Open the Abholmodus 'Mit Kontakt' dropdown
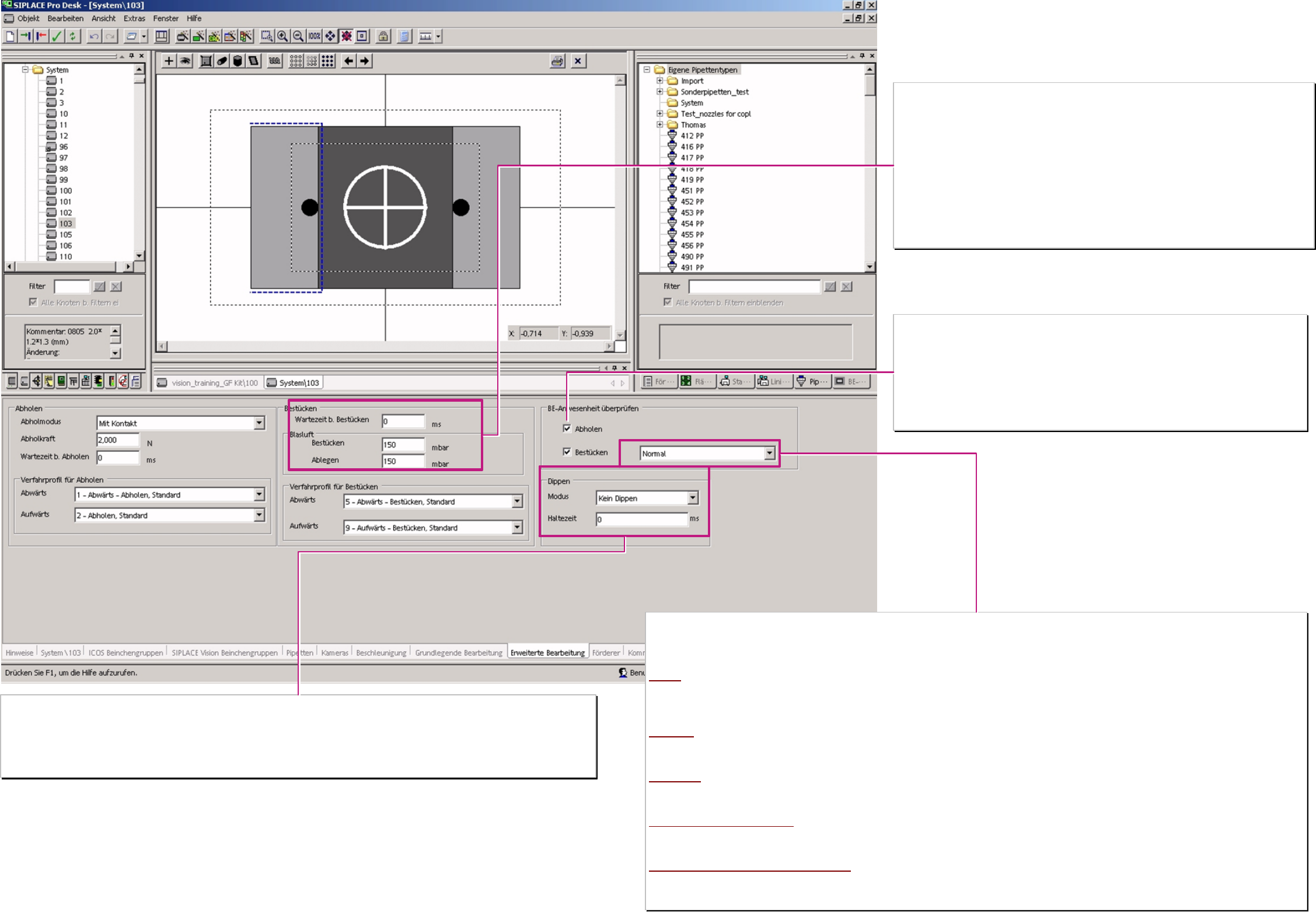 click(259, 423)
